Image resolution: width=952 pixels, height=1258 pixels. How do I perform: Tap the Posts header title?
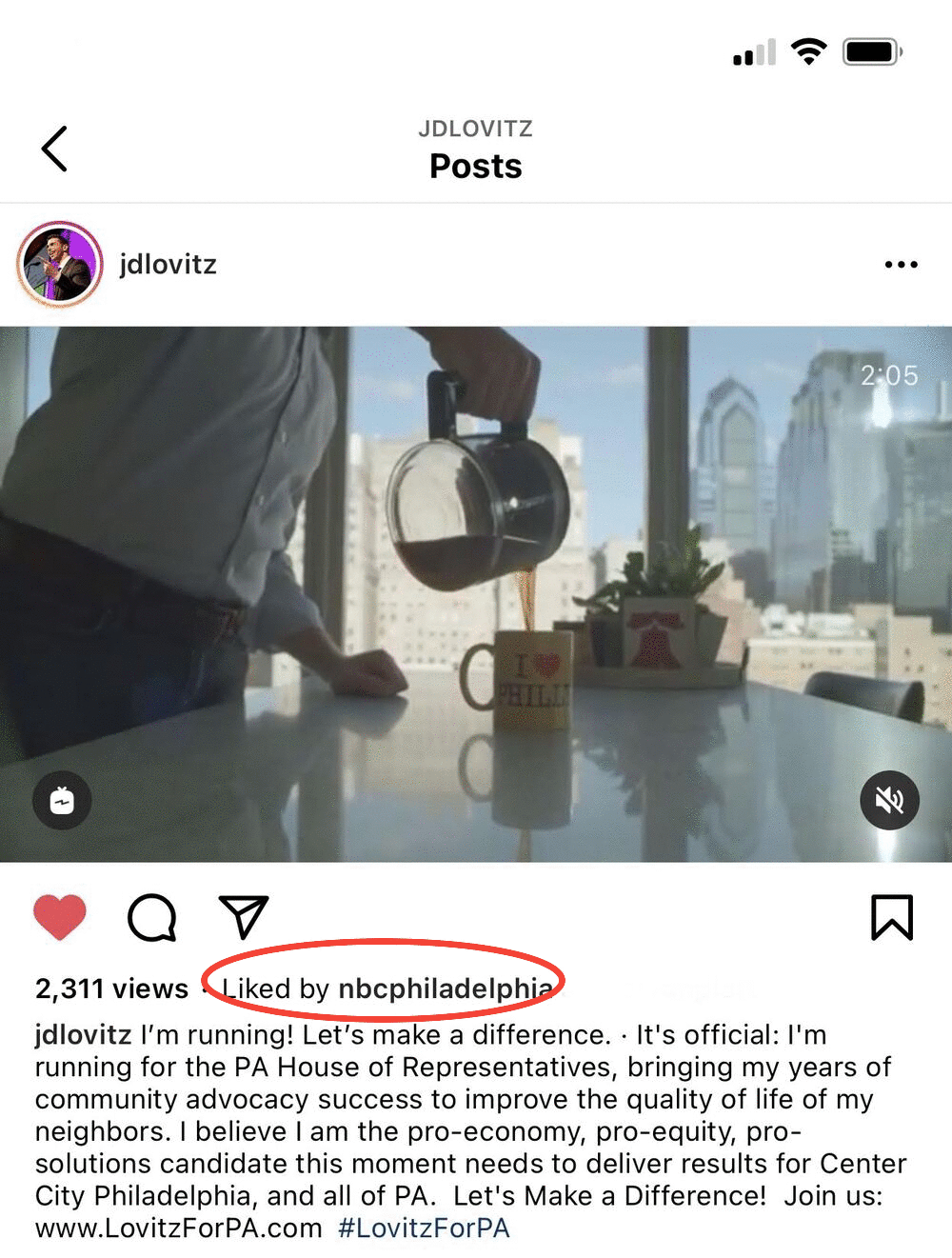click(476, 166)
